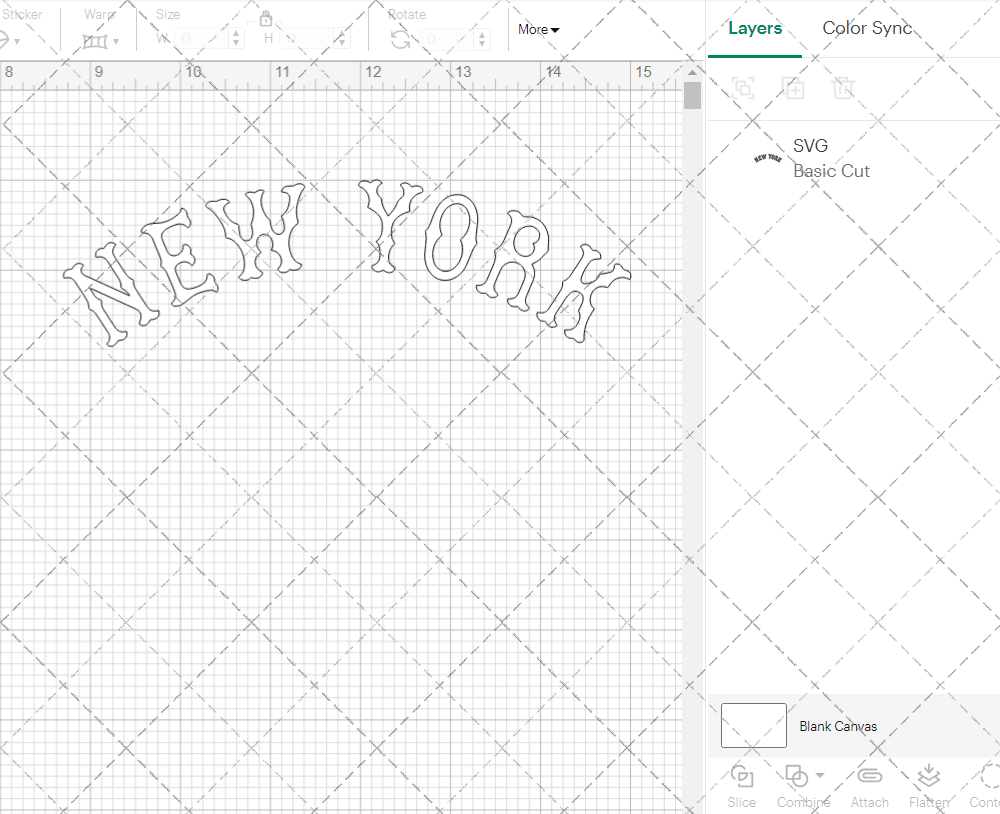Viewport: 1000px width, 814px height.
Task: Click the Flatten icon
Action: (928, 777)
